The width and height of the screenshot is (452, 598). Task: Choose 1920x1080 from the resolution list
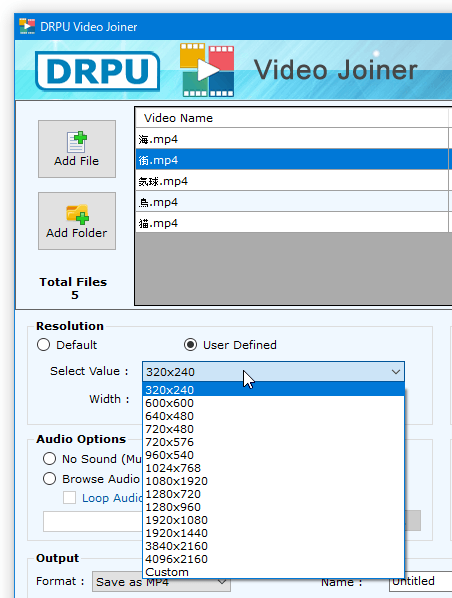click(273, 520)
